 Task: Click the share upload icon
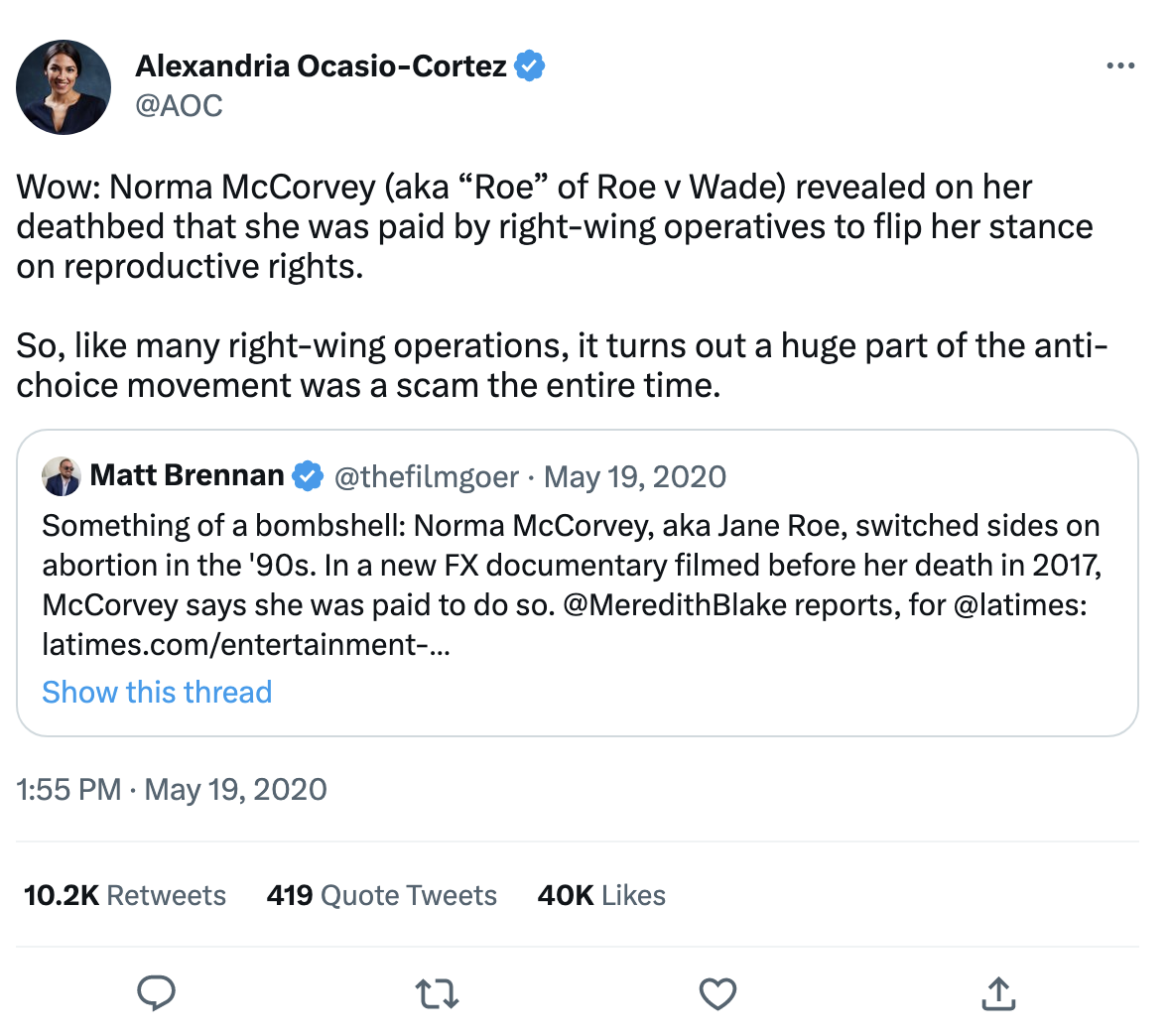(x=998, y=992)
